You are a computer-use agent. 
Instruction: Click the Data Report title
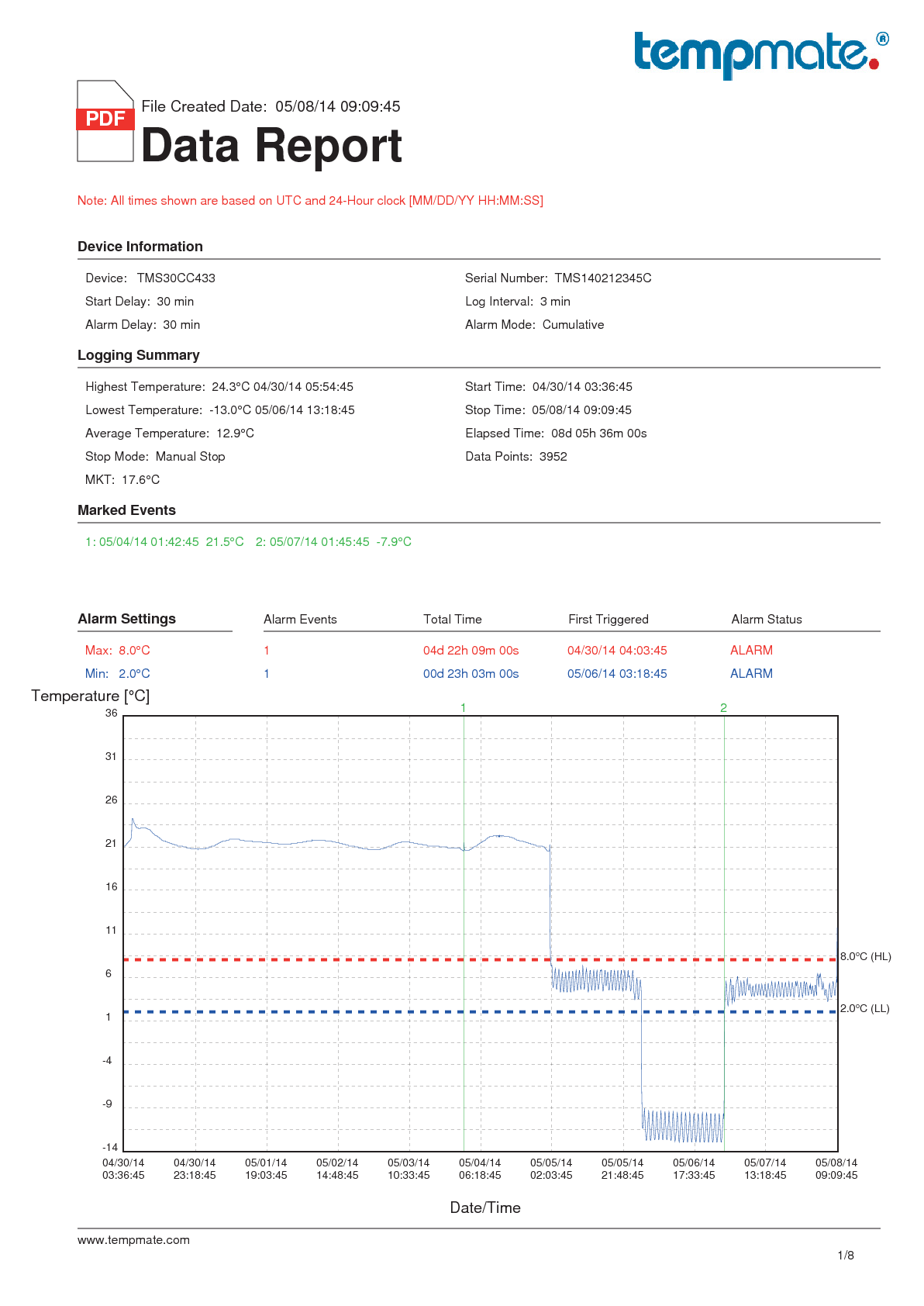(271, 146)
